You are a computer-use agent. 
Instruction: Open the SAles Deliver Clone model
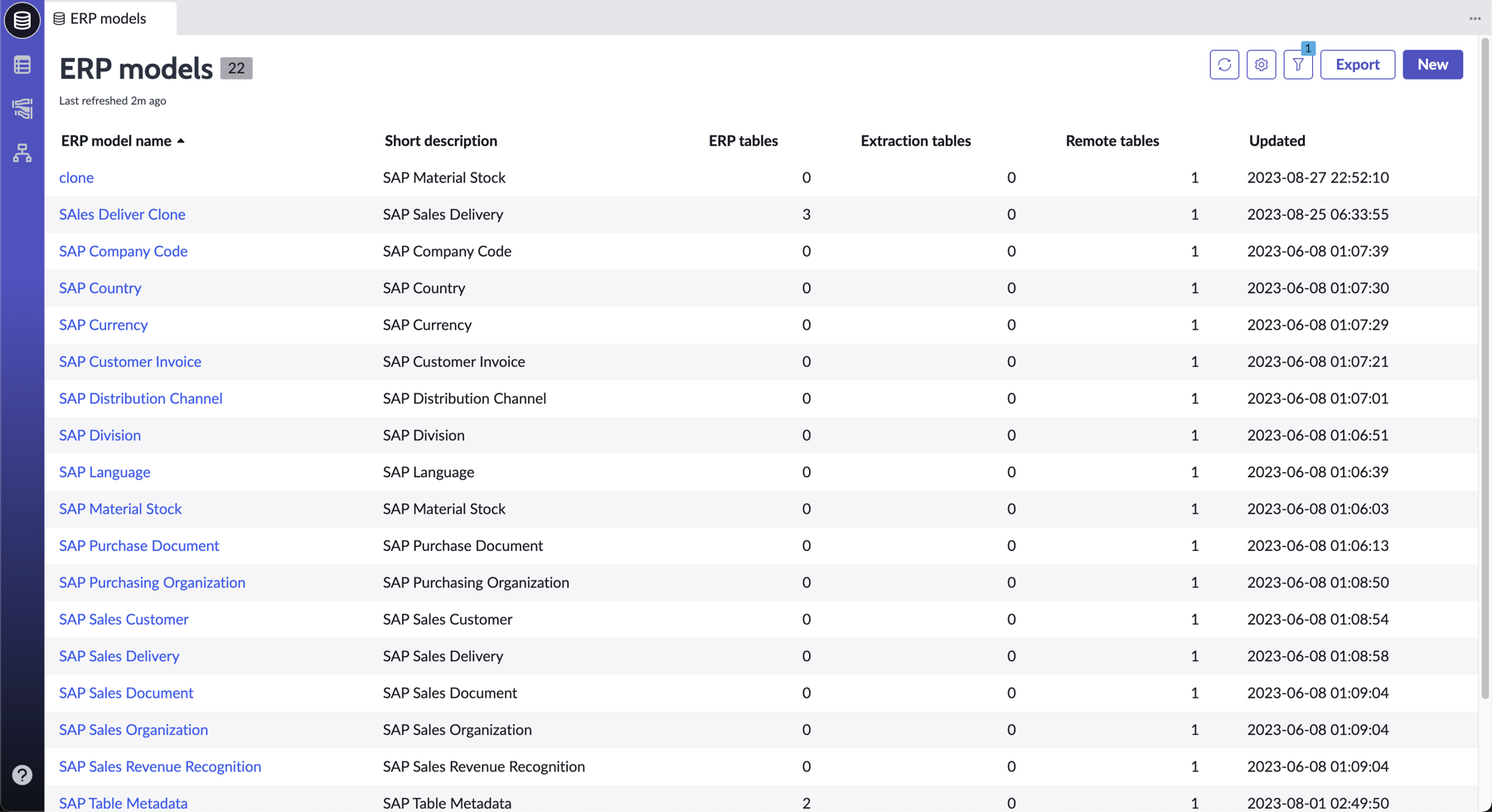click(122, 214)
